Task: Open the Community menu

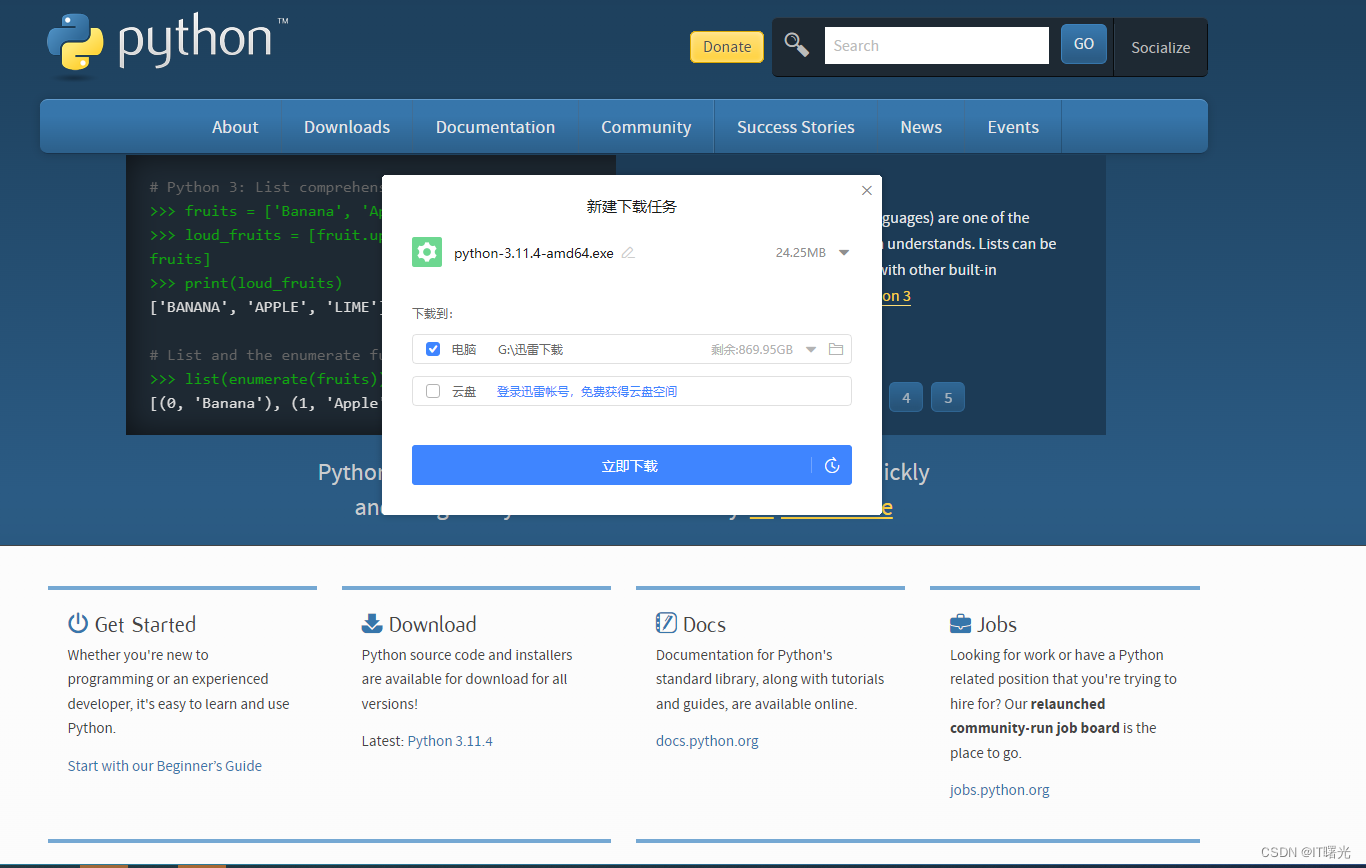Action: pos(646,127)
